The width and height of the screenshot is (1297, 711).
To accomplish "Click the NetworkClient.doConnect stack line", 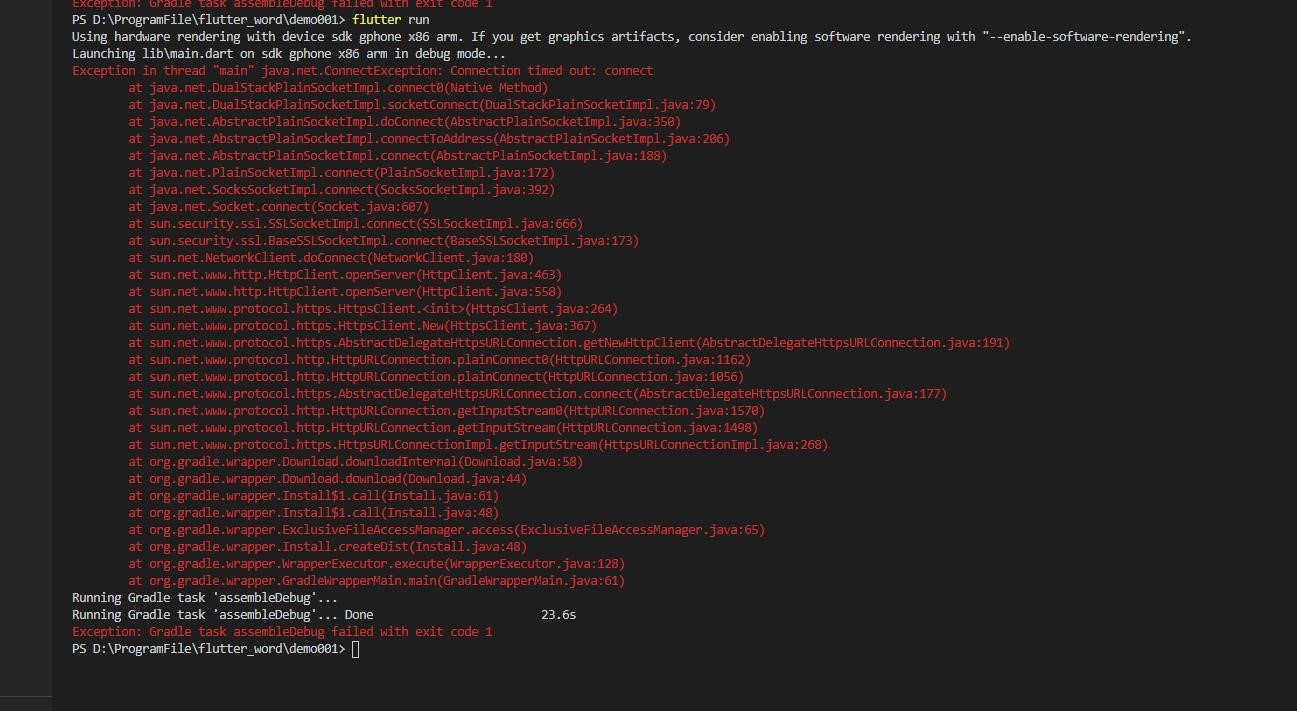I will [x=331, y=258].
